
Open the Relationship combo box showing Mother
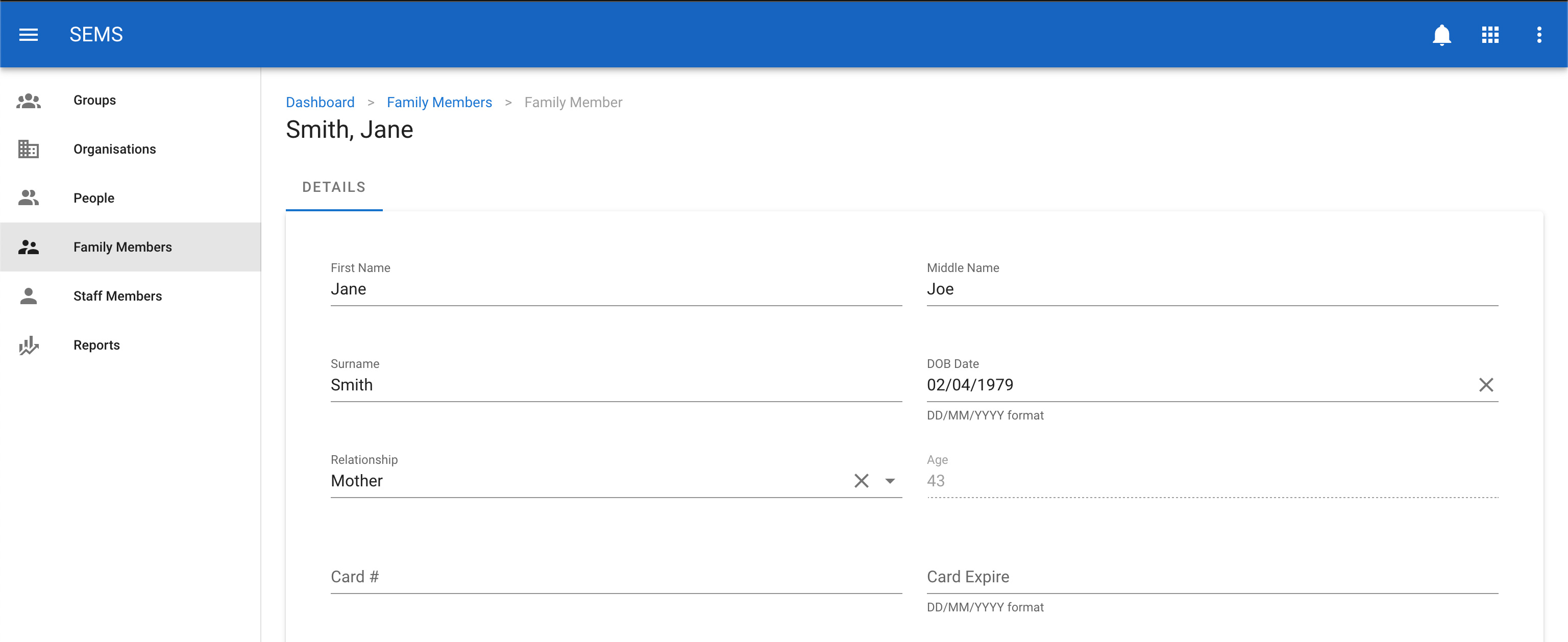584,481
